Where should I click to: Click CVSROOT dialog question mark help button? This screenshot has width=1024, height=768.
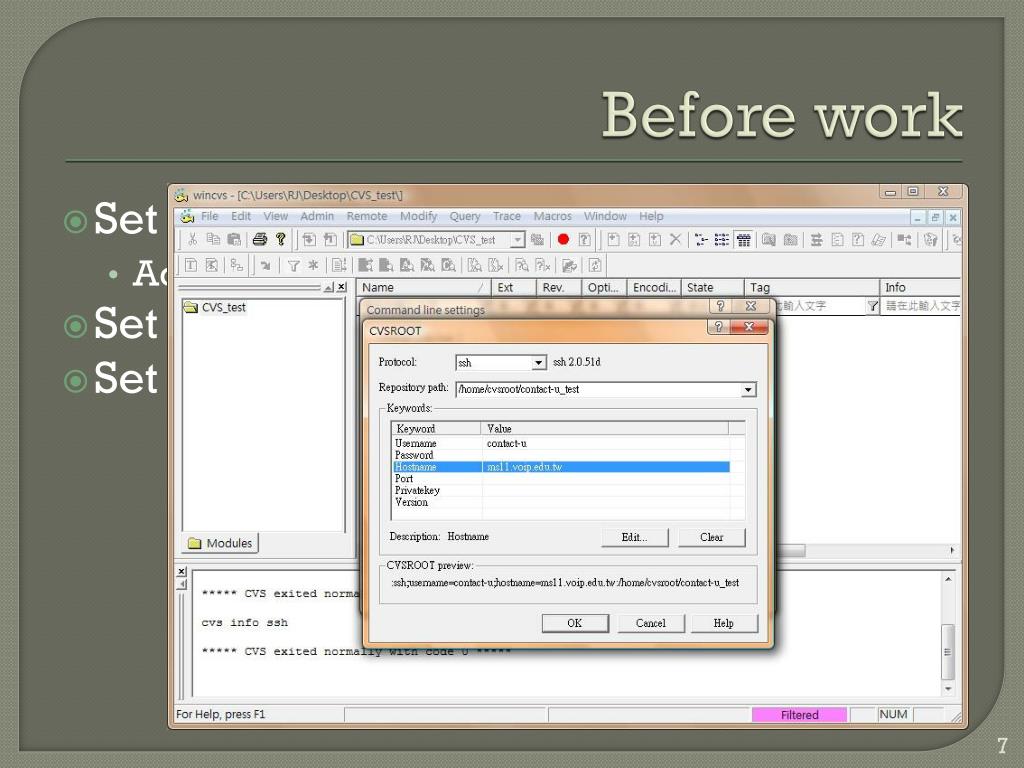pos(717,328)
